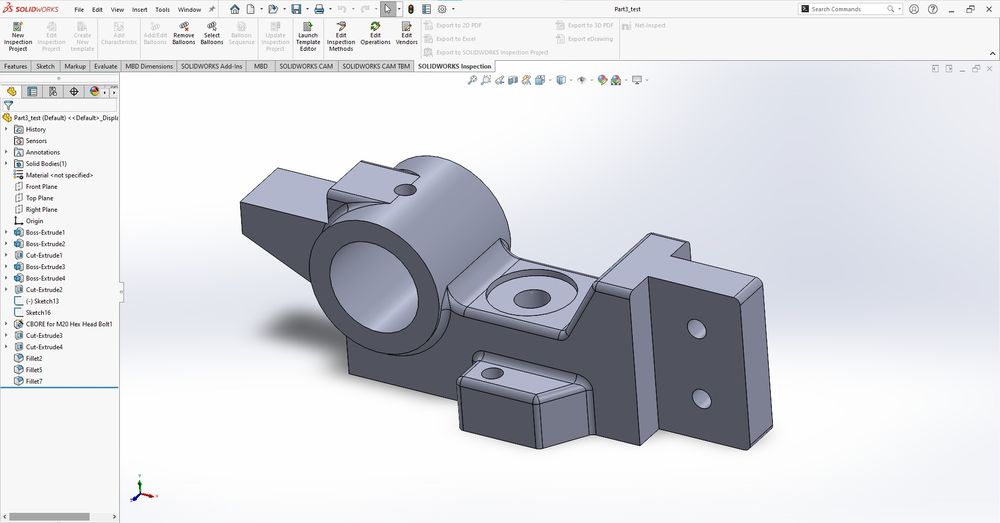Switch to the Evaluate tab
Image resolution: width=1000 pixels, height=523 pixels.
point(105,66)
